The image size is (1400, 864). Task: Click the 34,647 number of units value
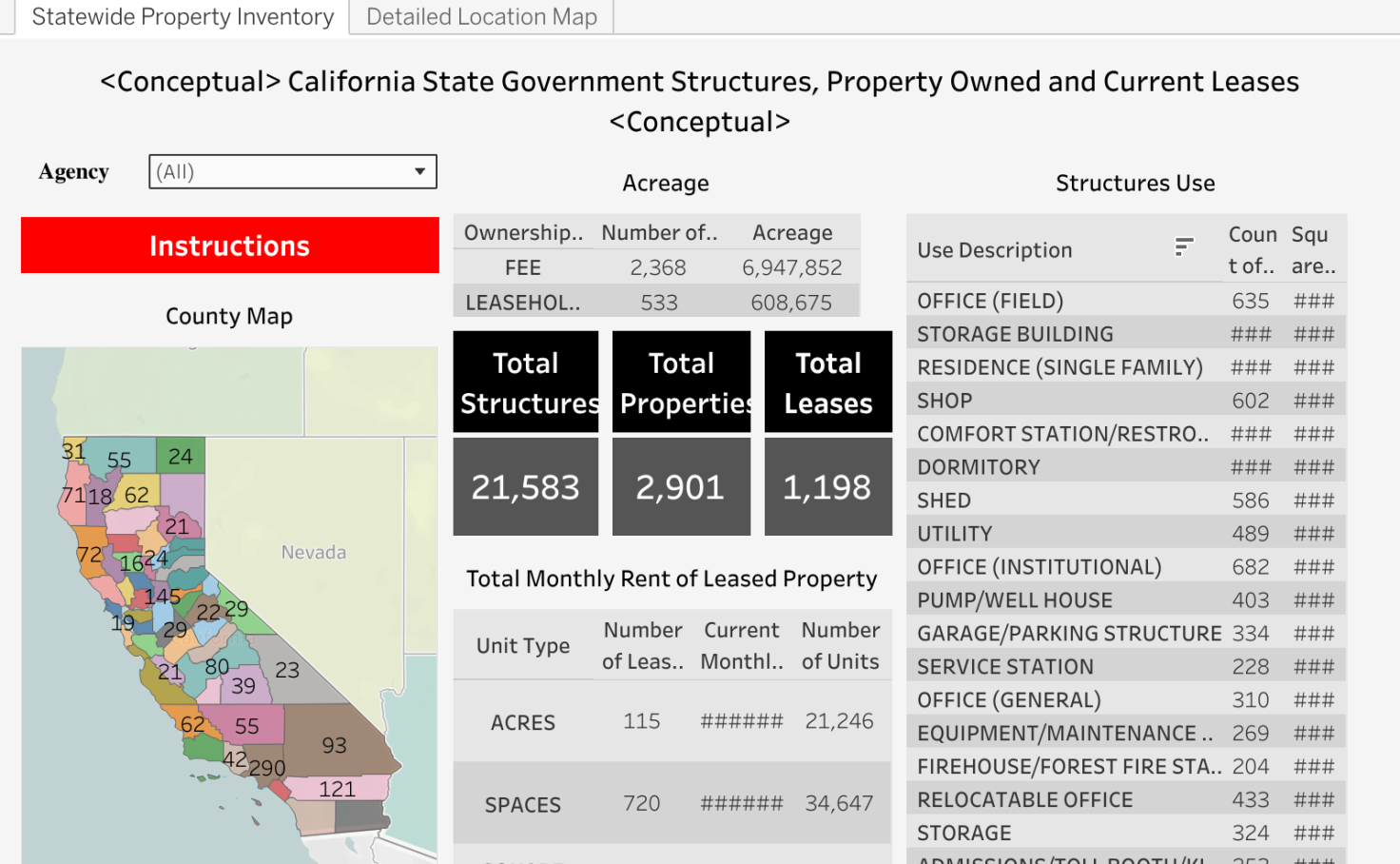839,803
